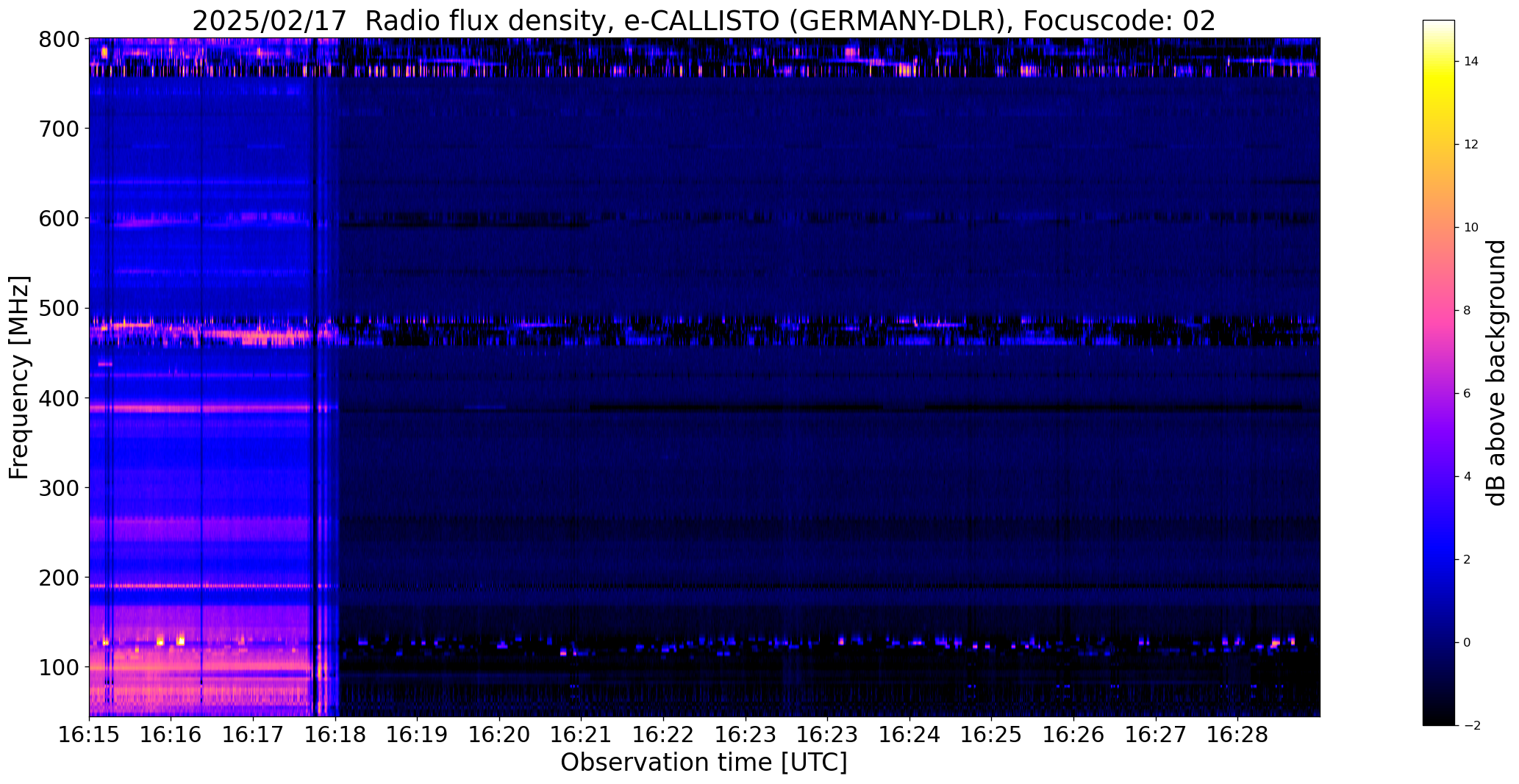Click the 16:16 time tick label
The image size is (1519, 784).
[171, 735]
